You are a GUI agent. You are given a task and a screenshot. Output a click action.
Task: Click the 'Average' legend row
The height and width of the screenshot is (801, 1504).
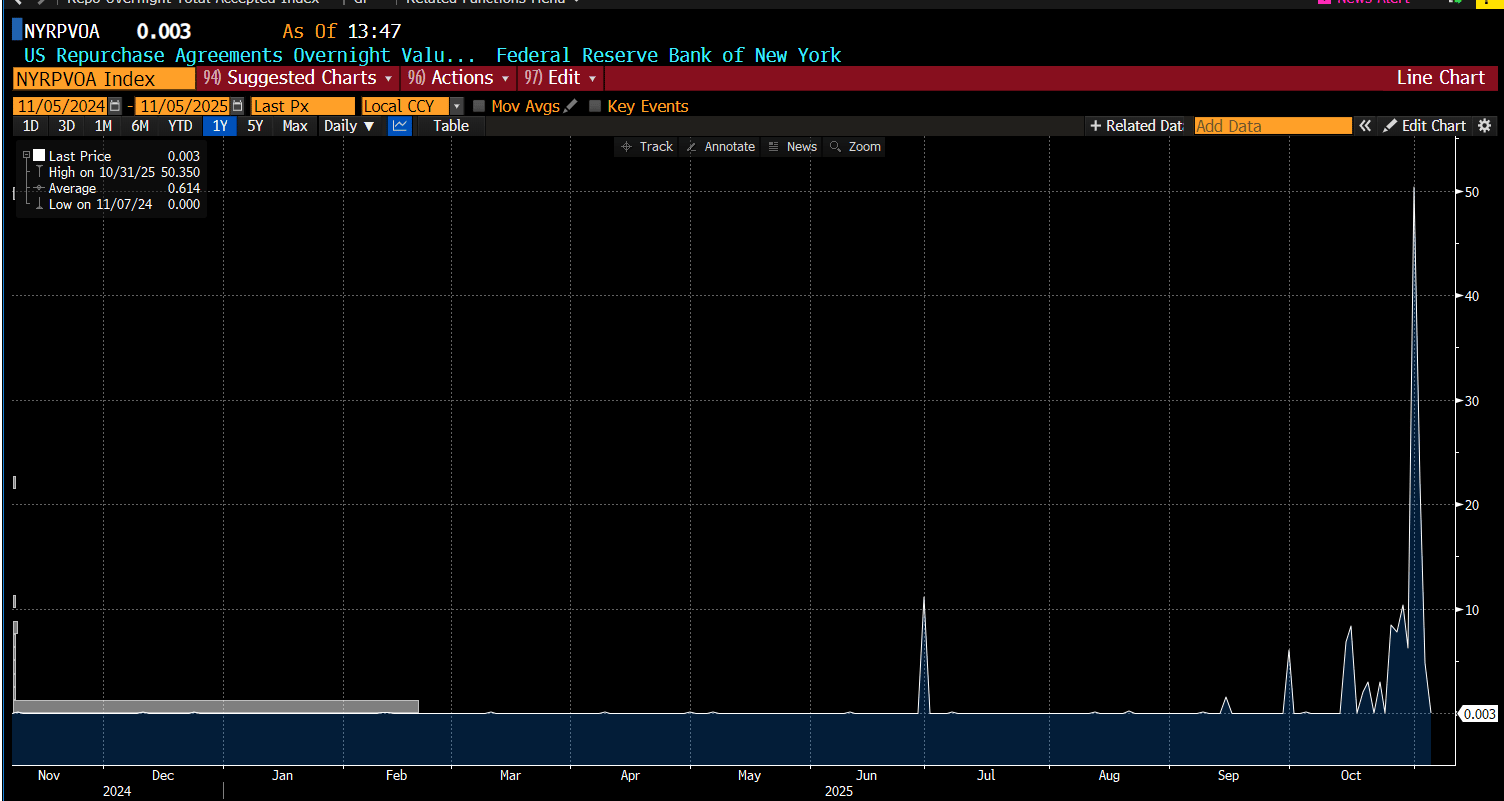117,188
